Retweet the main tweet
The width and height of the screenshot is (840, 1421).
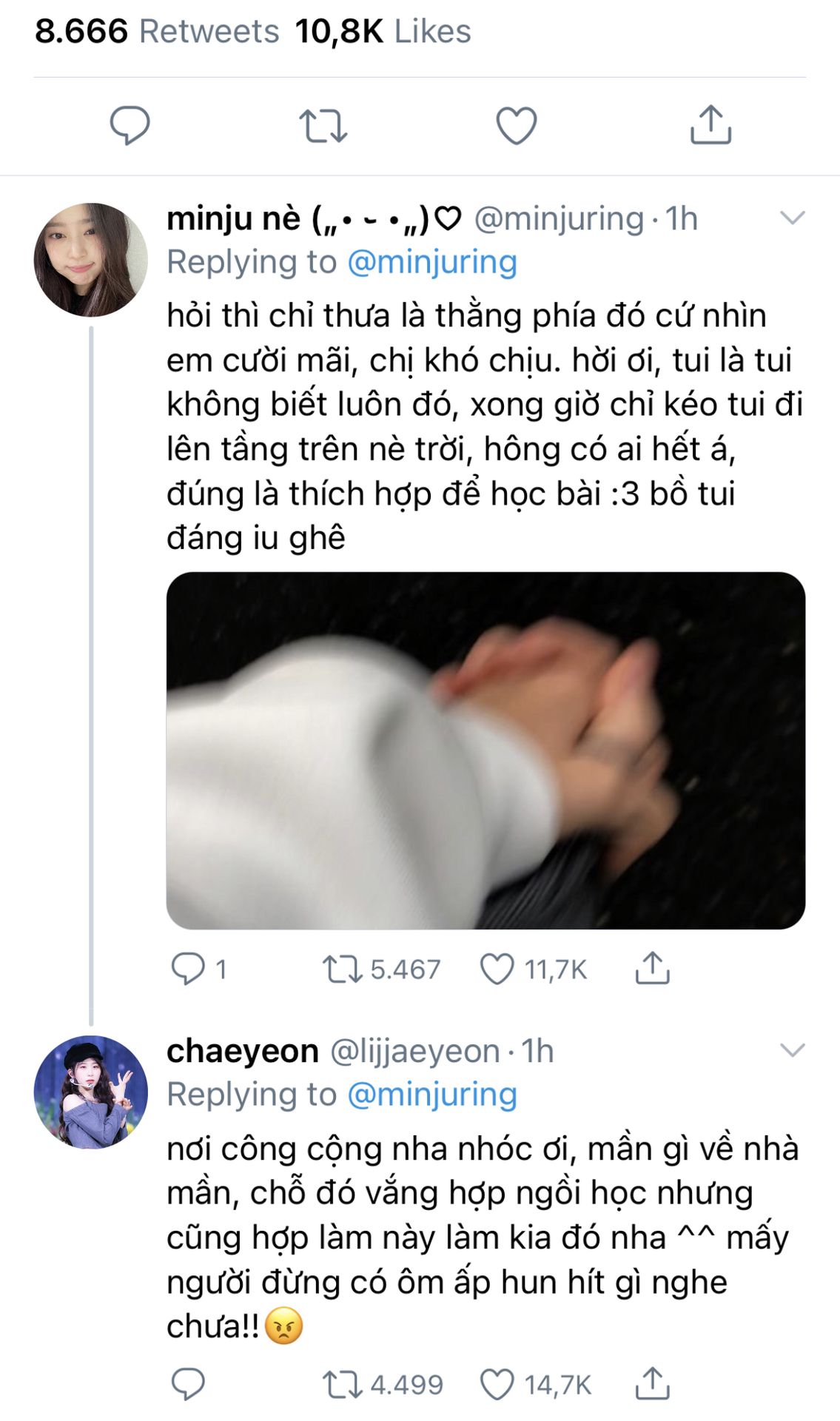coord(323,126)
